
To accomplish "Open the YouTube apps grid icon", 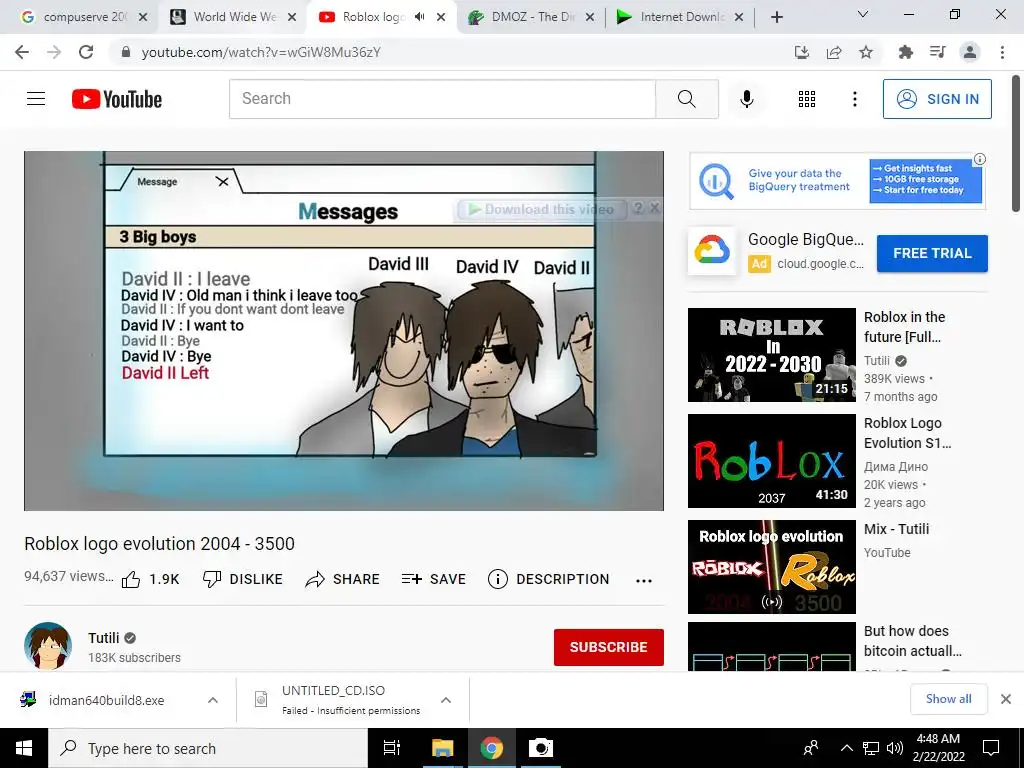I will click(807, 99).
